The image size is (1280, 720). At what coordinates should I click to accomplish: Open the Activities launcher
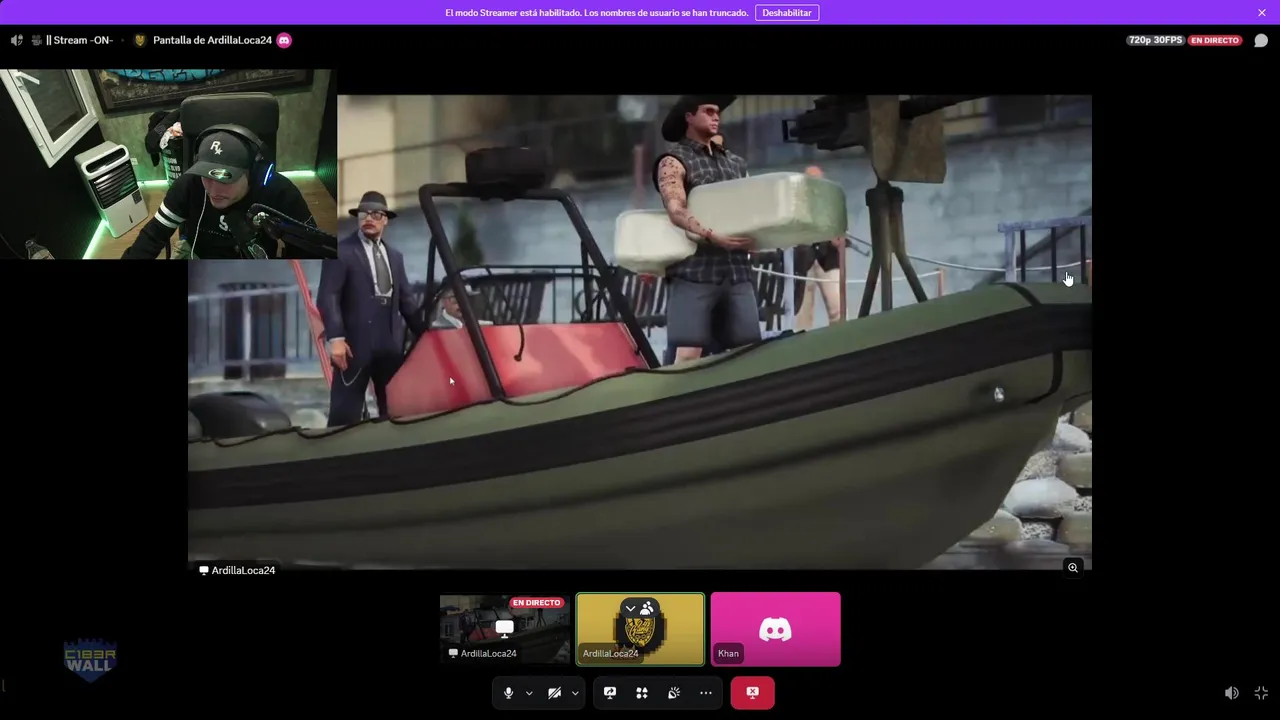(x=642, y=693)
